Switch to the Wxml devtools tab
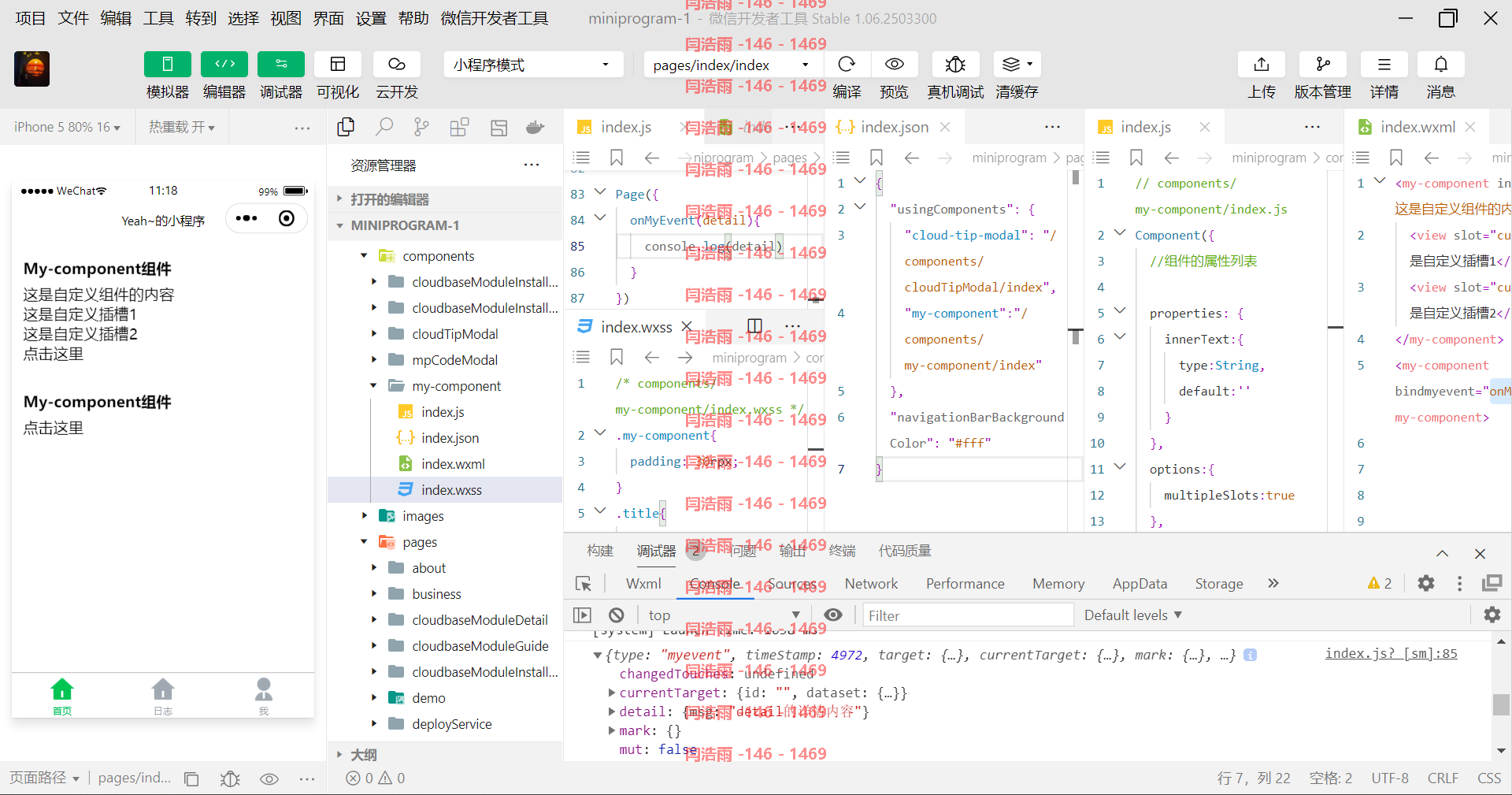The width and height of the screenshot is (1512, 795). pyautogui.click(x=643, y=583)
